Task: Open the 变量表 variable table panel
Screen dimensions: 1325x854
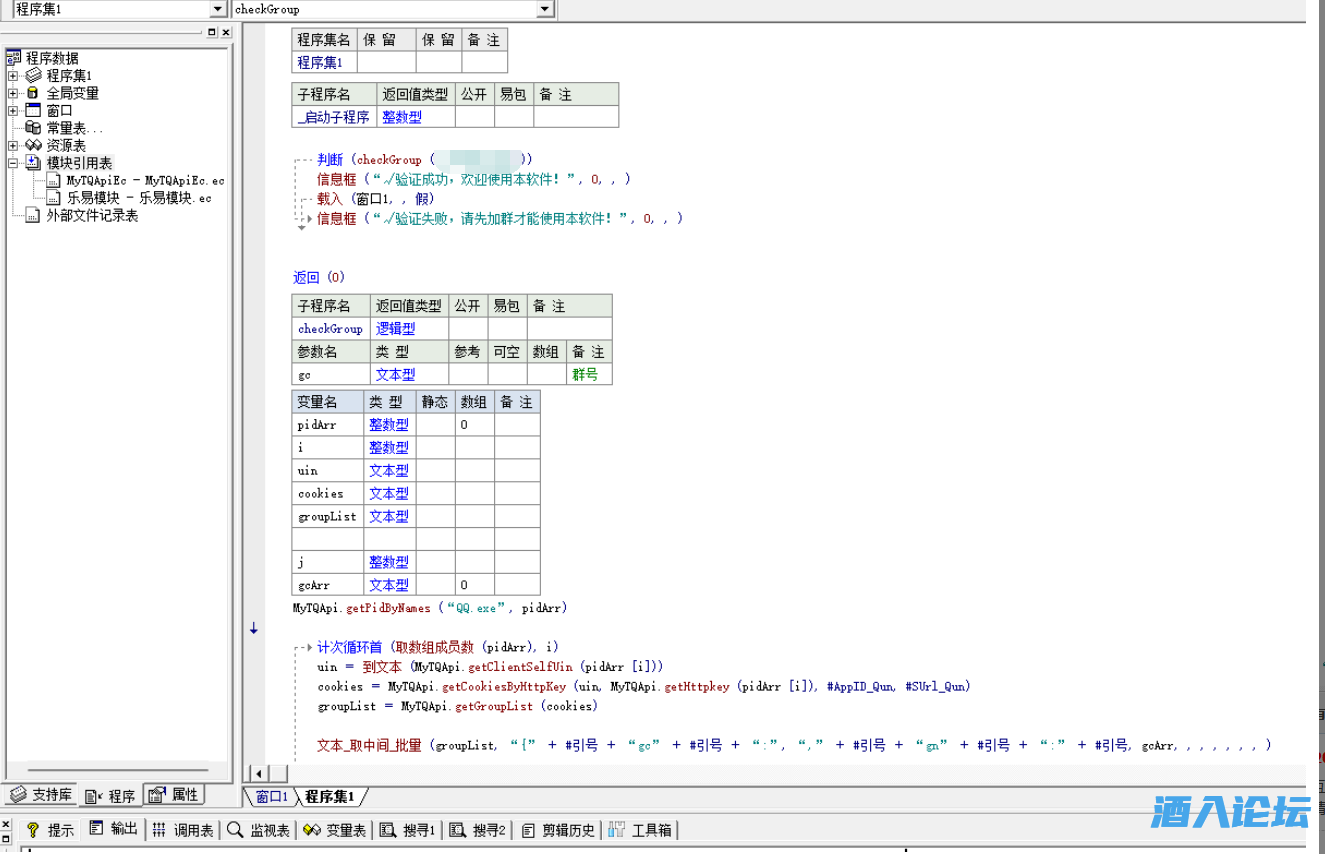Action: click(334, 828)
